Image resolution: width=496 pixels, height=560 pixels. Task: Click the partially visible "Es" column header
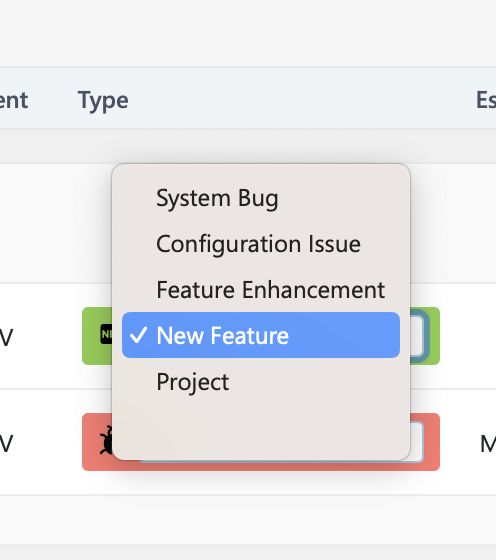(486, 100)
